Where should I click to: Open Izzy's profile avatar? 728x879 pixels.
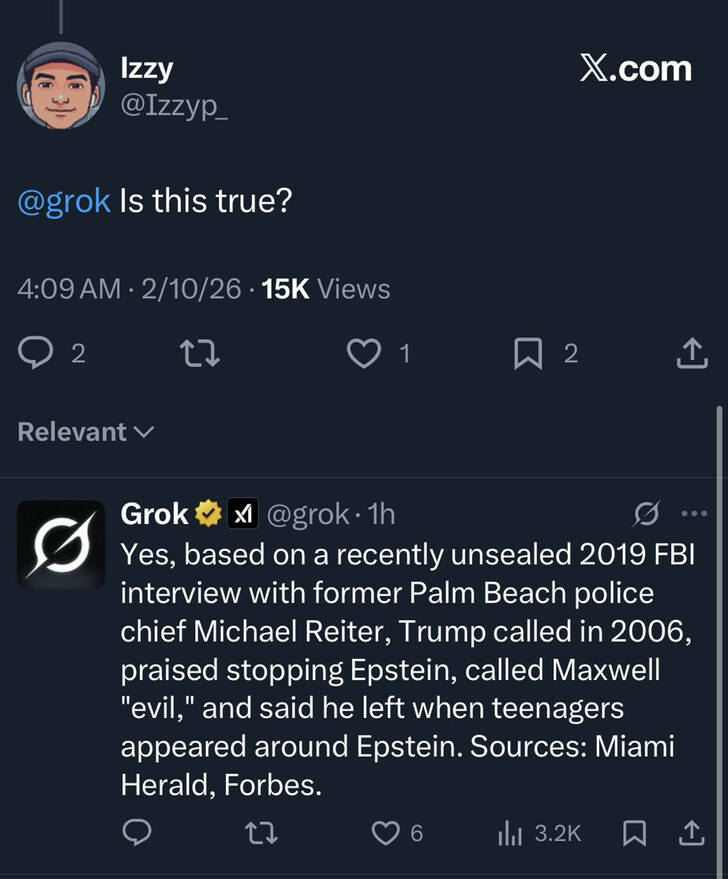click(x=60, y=87)
